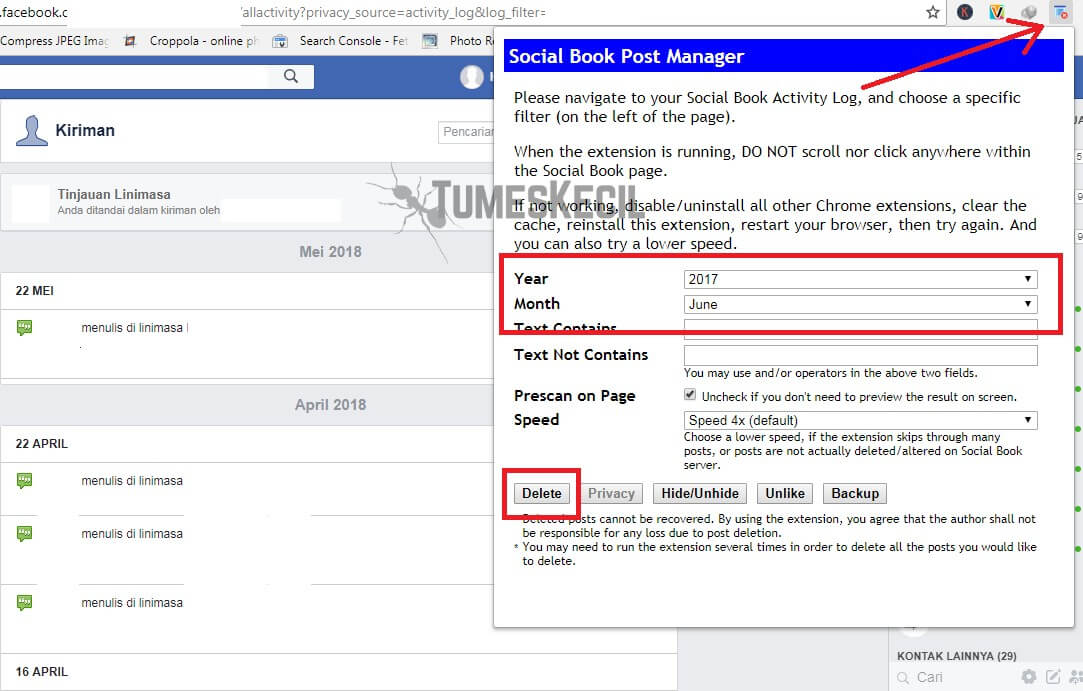Click the Hide/Unhide button
The height and width of the screenshot is (691, 1083).
(700, 493)
